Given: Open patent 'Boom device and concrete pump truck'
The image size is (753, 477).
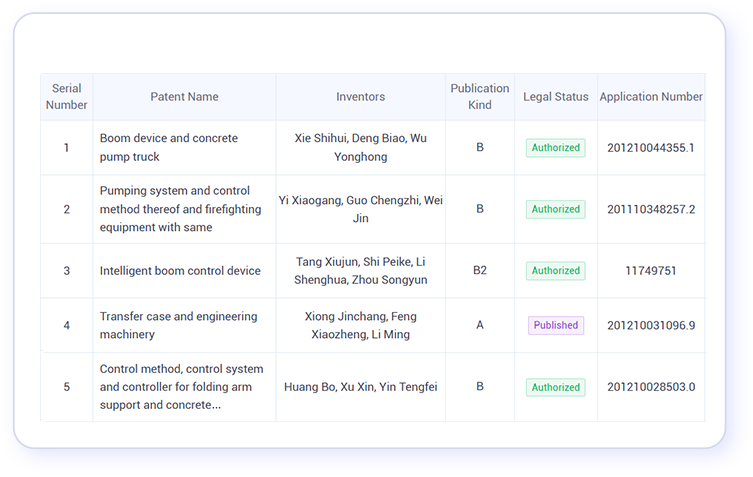Looking at the screenshot, I should coord(169,147).
